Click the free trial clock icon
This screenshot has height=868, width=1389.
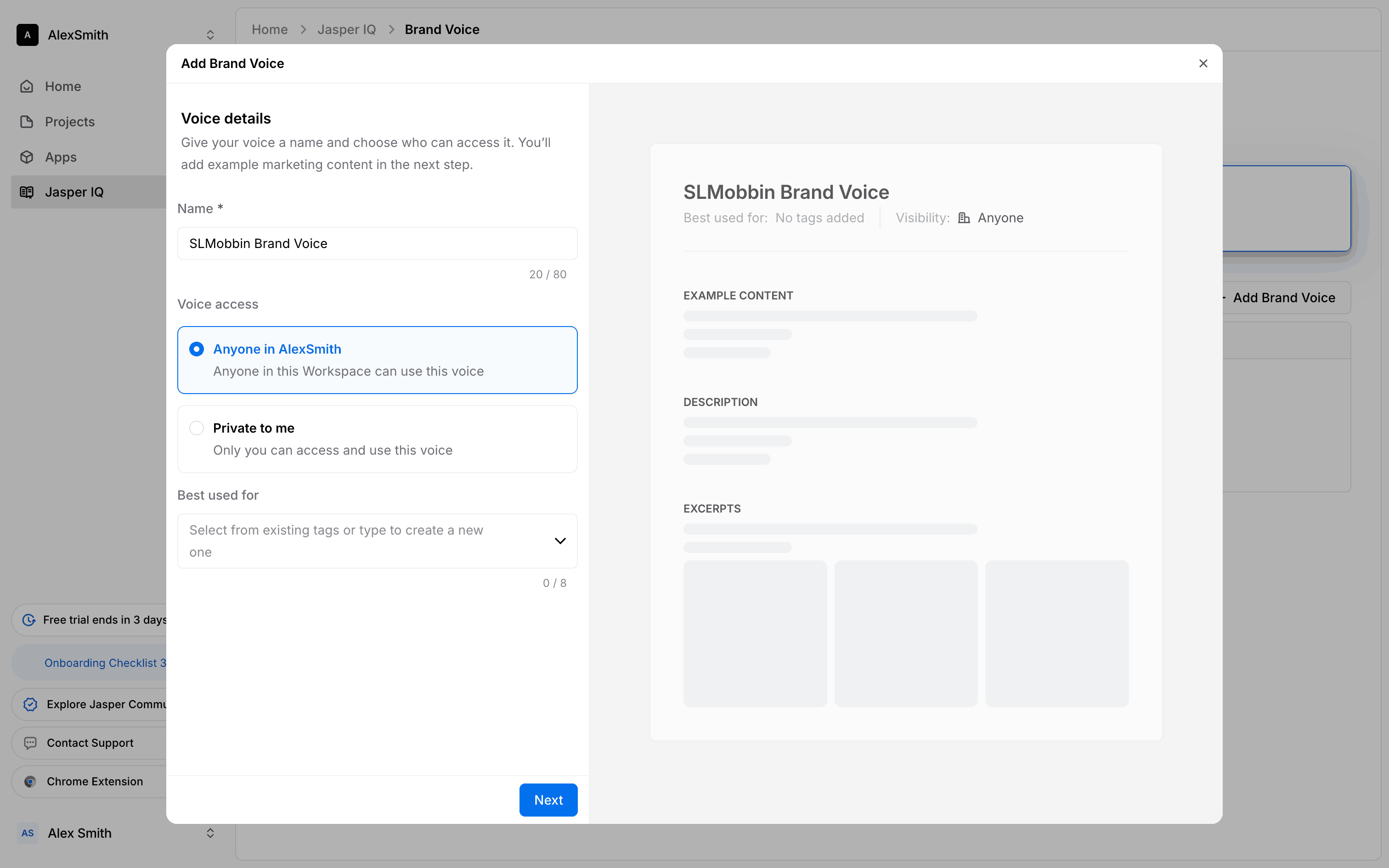pos(28,620)
